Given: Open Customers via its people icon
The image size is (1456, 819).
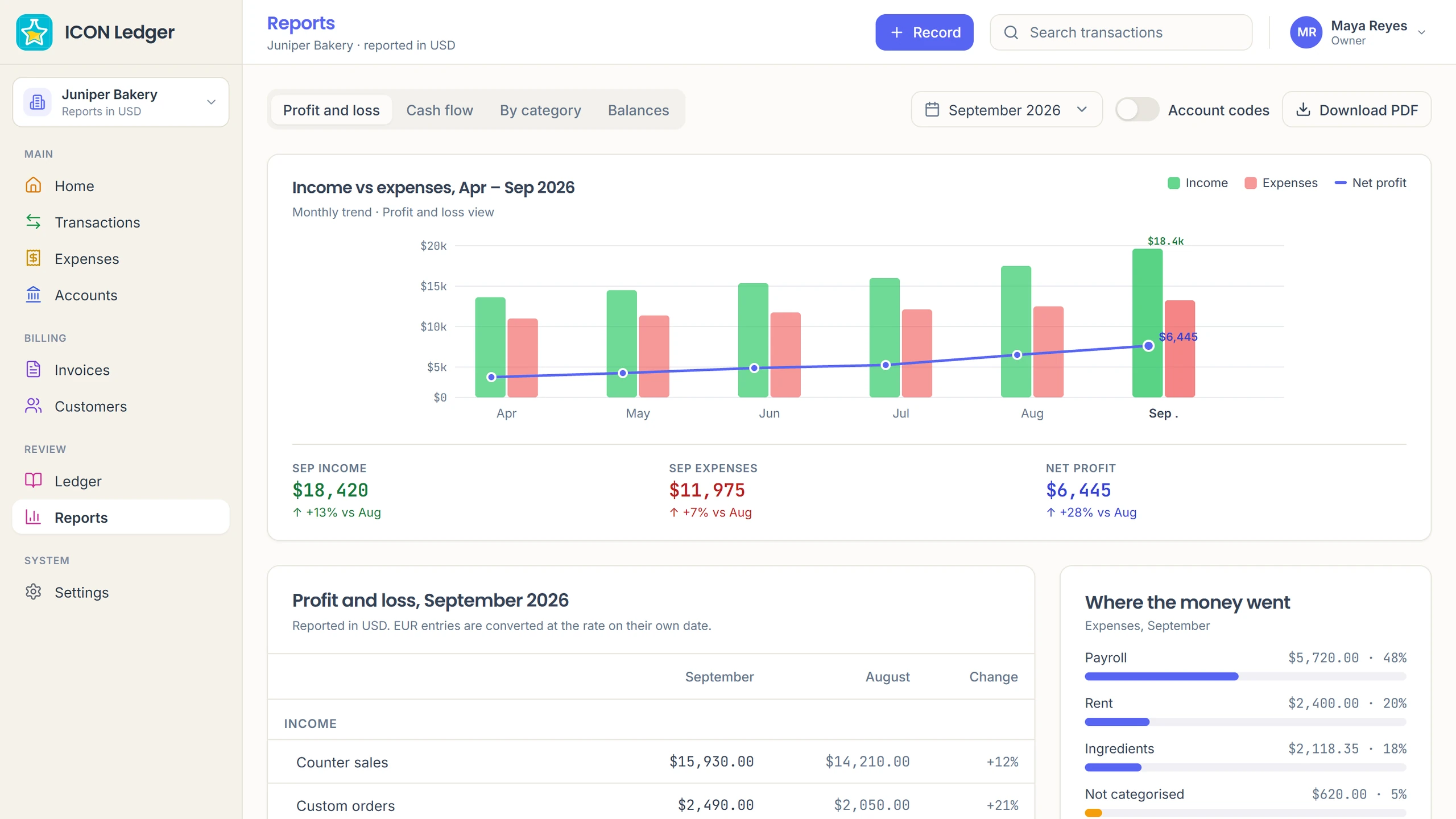Looking at the screenshot, I should [34, 406].
